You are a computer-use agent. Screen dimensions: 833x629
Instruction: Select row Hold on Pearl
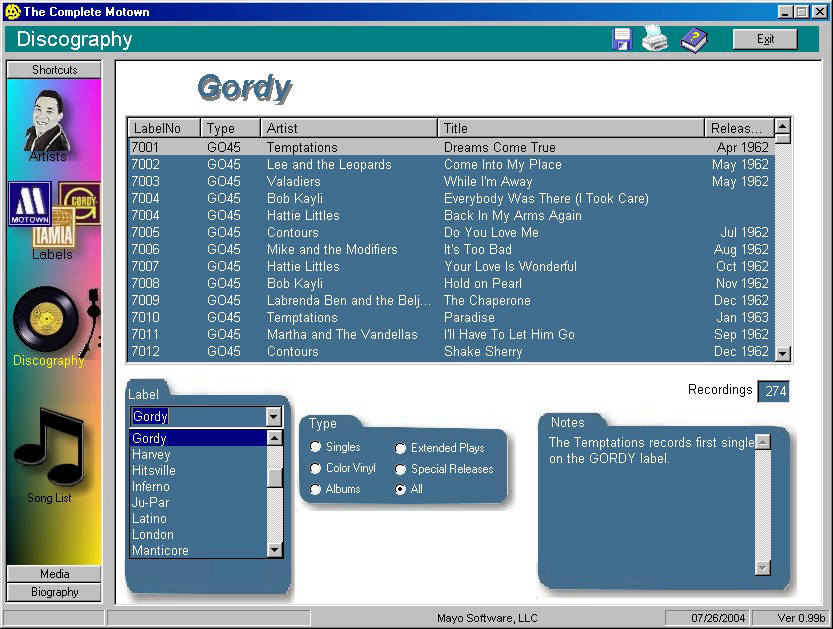tap(451, 283)
